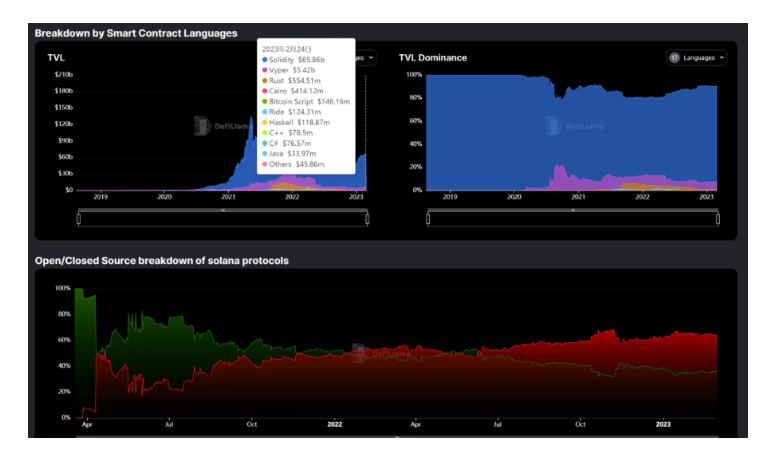
Task: Click "Breakdown by Smart Contract Languages" heading
Action: [136, 33]
